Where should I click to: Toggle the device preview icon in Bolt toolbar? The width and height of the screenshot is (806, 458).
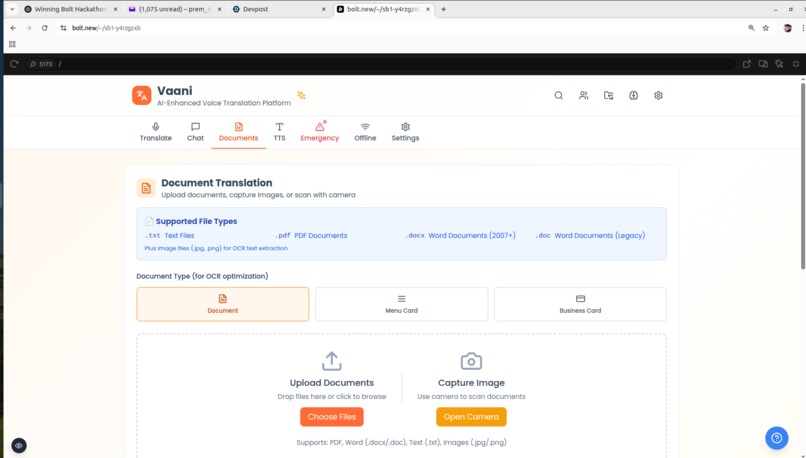pos(763,64)
